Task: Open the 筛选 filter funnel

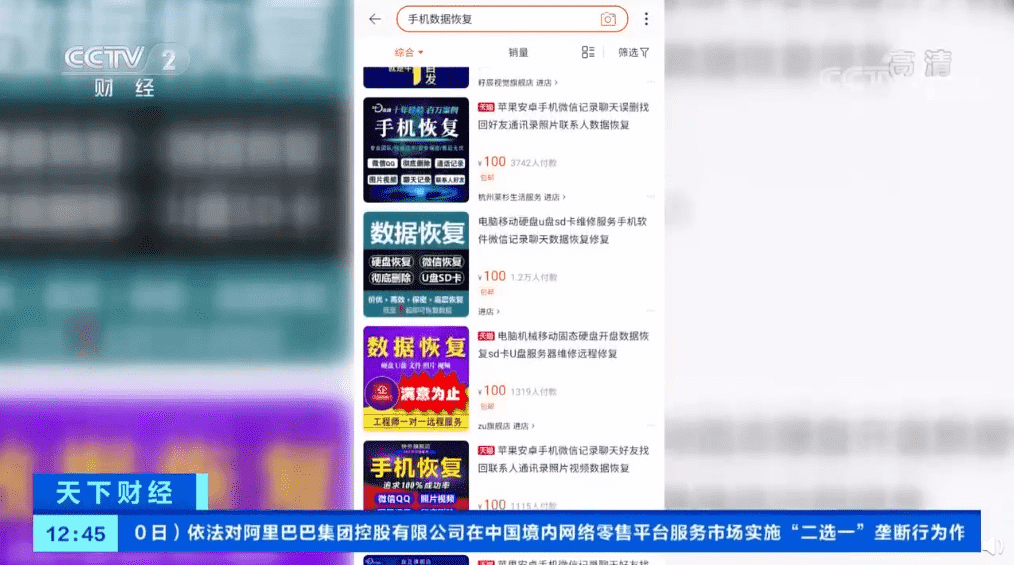Action: click(x=634, y=52)
